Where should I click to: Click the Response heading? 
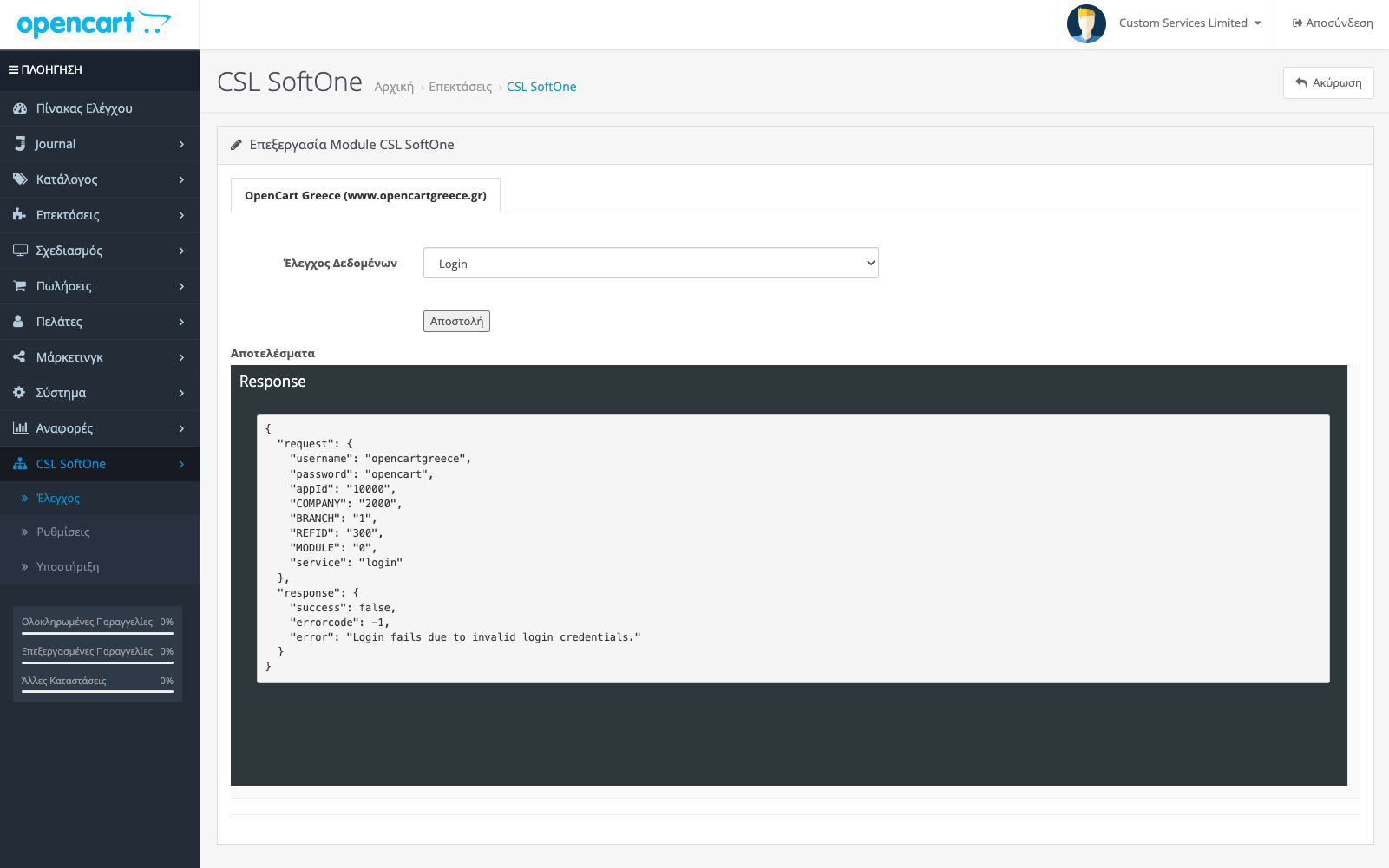pyautogui.click(x=272, y=382)
